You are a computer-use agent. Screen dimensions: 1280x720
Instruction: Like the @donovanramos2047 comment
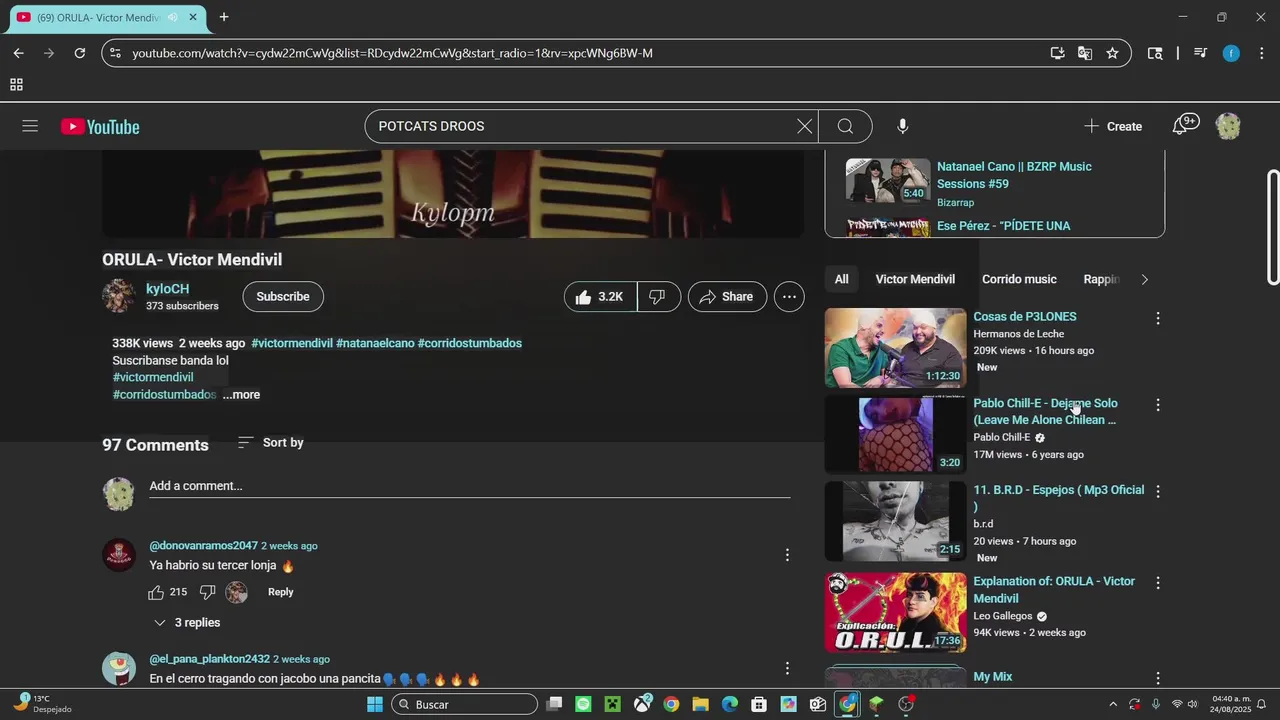pyautogui.click(x=156, y=592)
